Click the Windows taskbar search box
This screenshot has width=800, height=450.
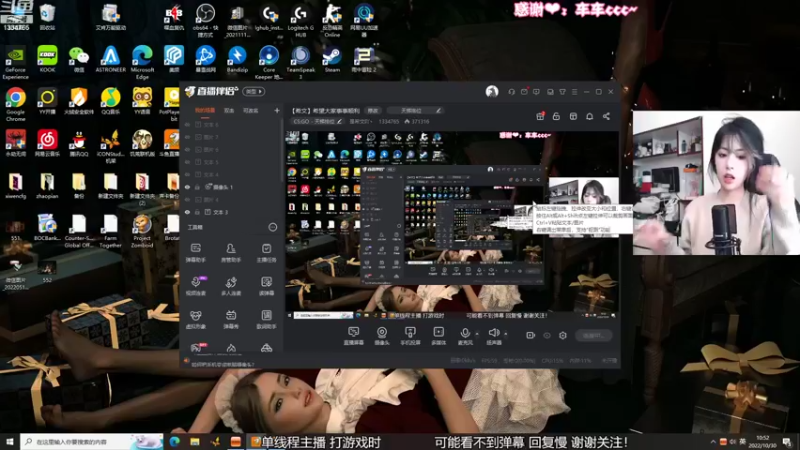click(92, 441)
